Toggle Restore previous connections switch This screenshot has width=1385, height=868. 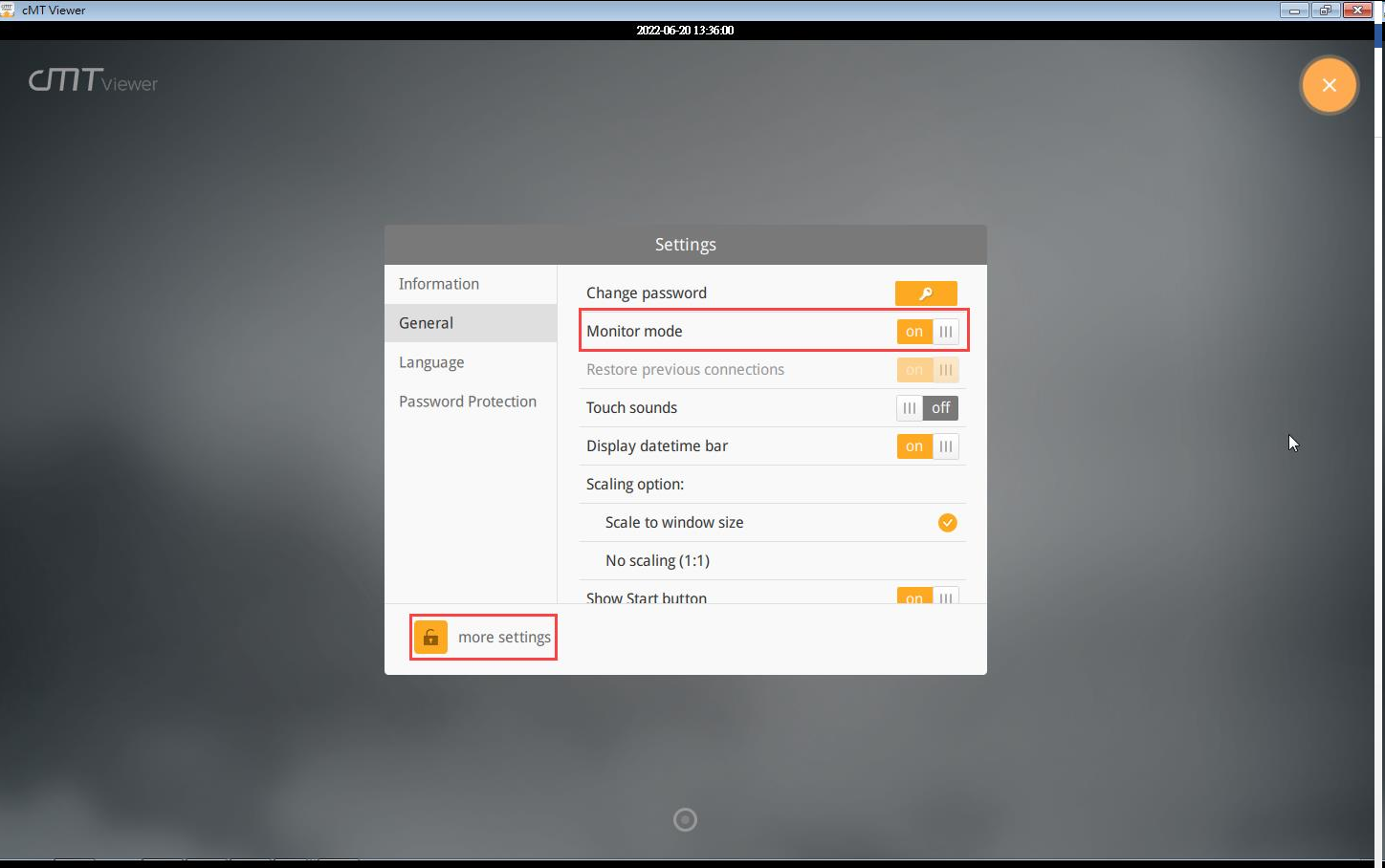[x=928, y=370]
